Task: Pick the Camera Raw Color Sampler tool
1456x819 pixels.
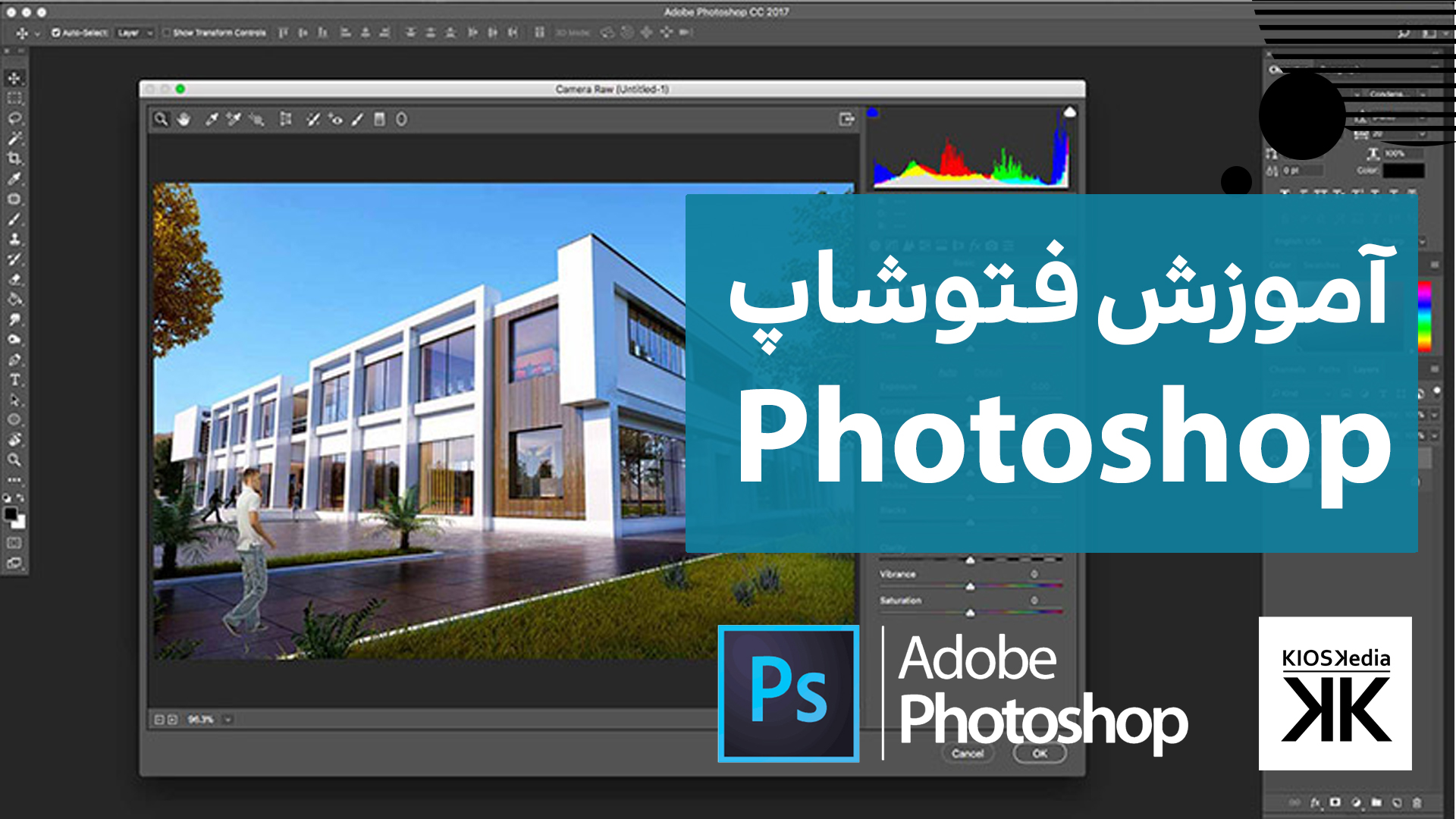Action: [x=234, y=119]
